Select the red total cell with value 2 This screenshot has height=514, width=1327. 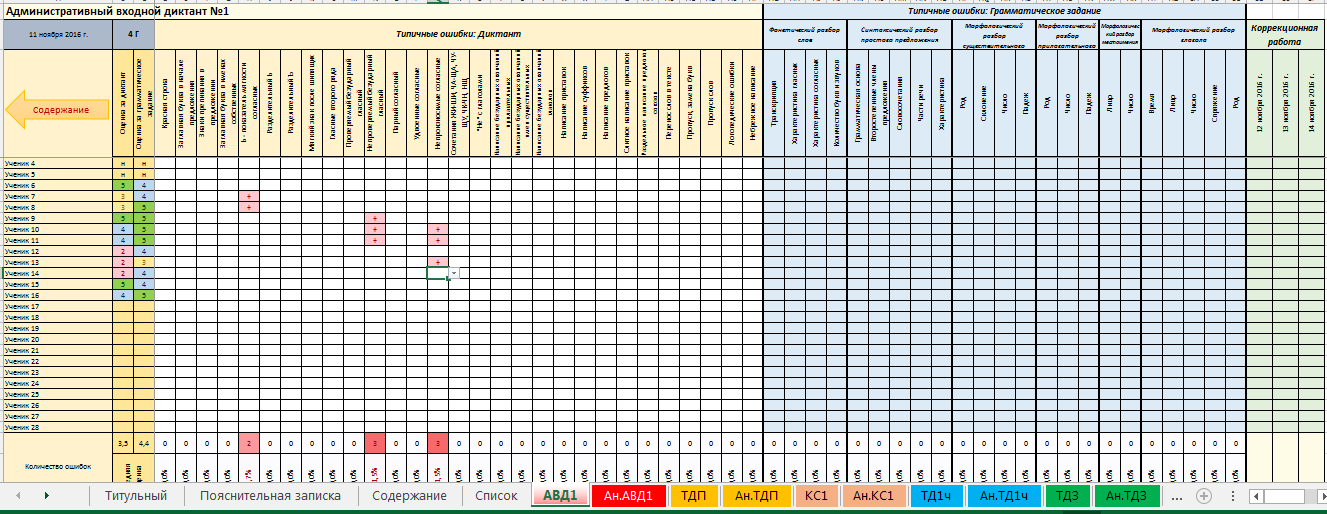248,443
